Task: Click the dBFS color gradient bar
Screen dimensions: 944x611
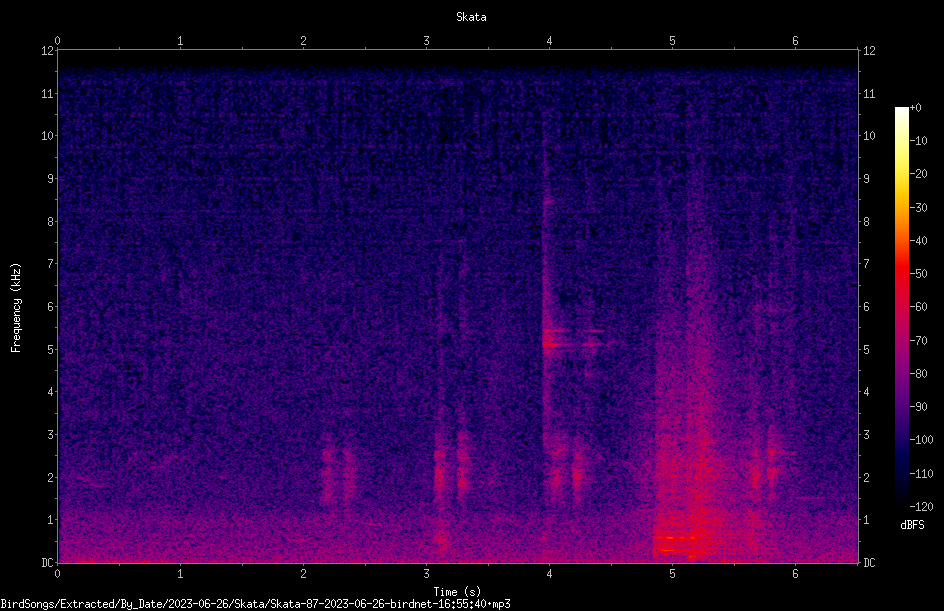Action: point(902,307)
